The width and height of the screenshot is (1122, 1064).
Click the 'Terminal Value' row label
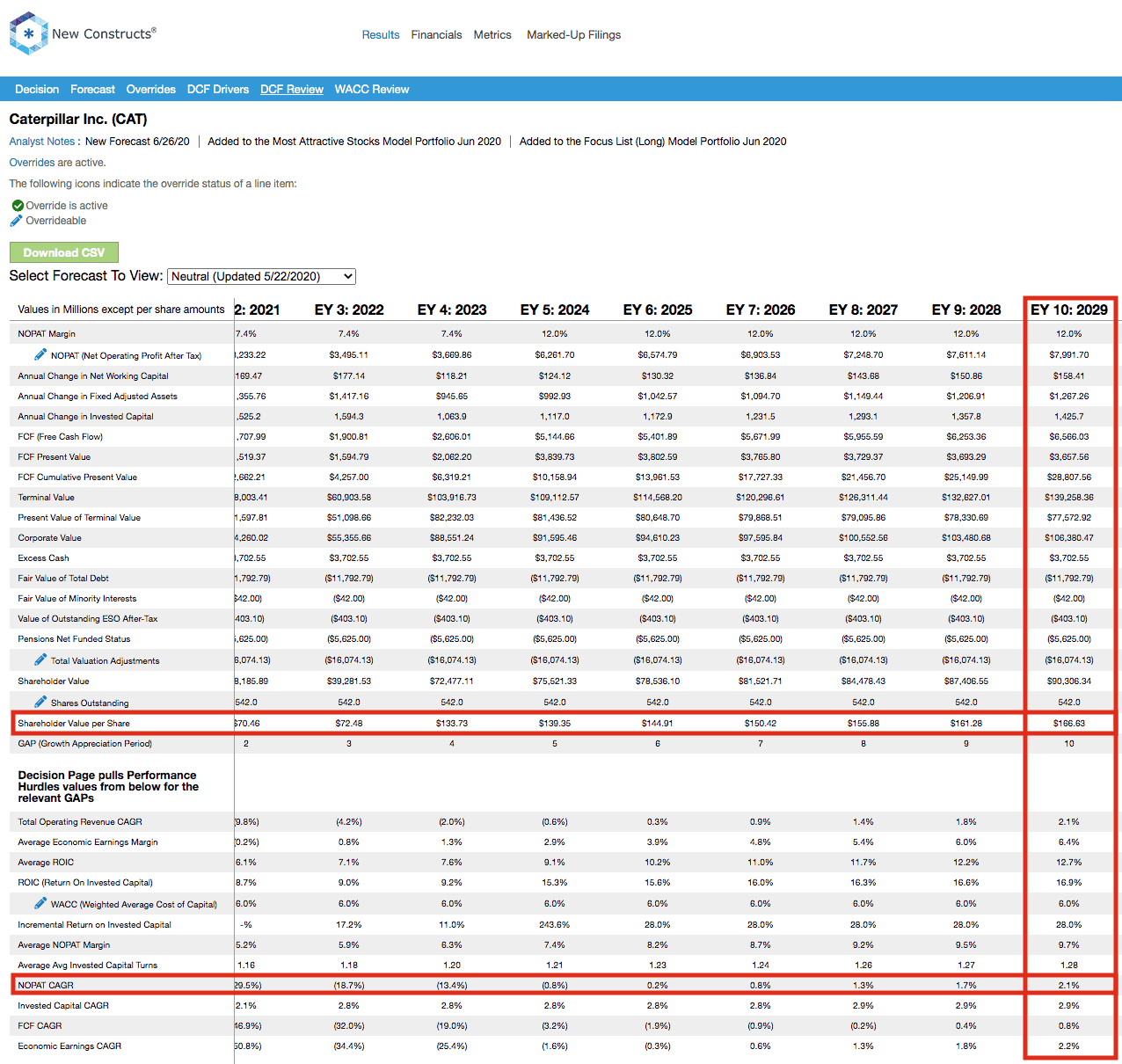tap(46, 498)
